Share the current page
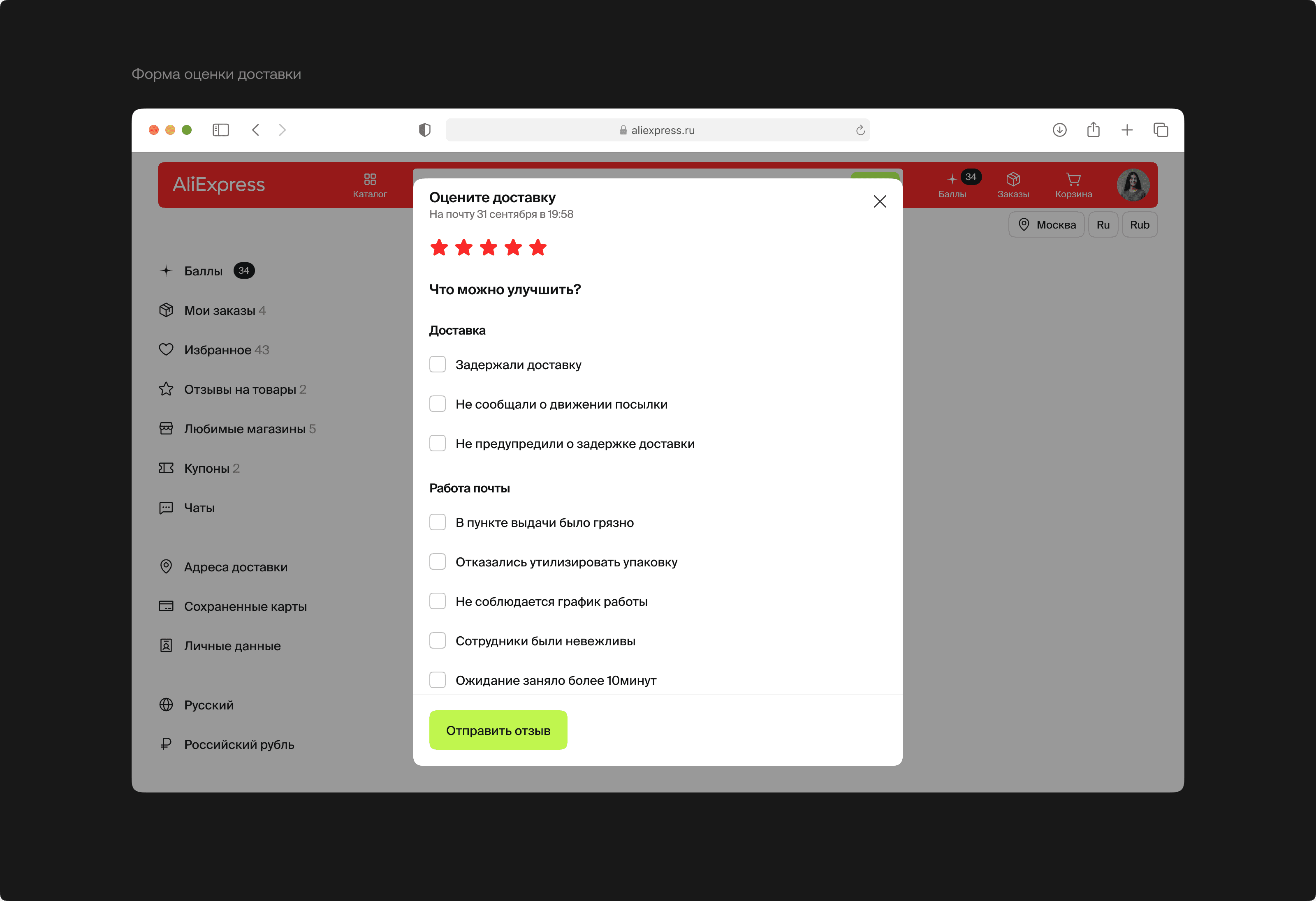Image resolution: width=1316 pixels, height=901 pixels. (x=1094, y=129)
